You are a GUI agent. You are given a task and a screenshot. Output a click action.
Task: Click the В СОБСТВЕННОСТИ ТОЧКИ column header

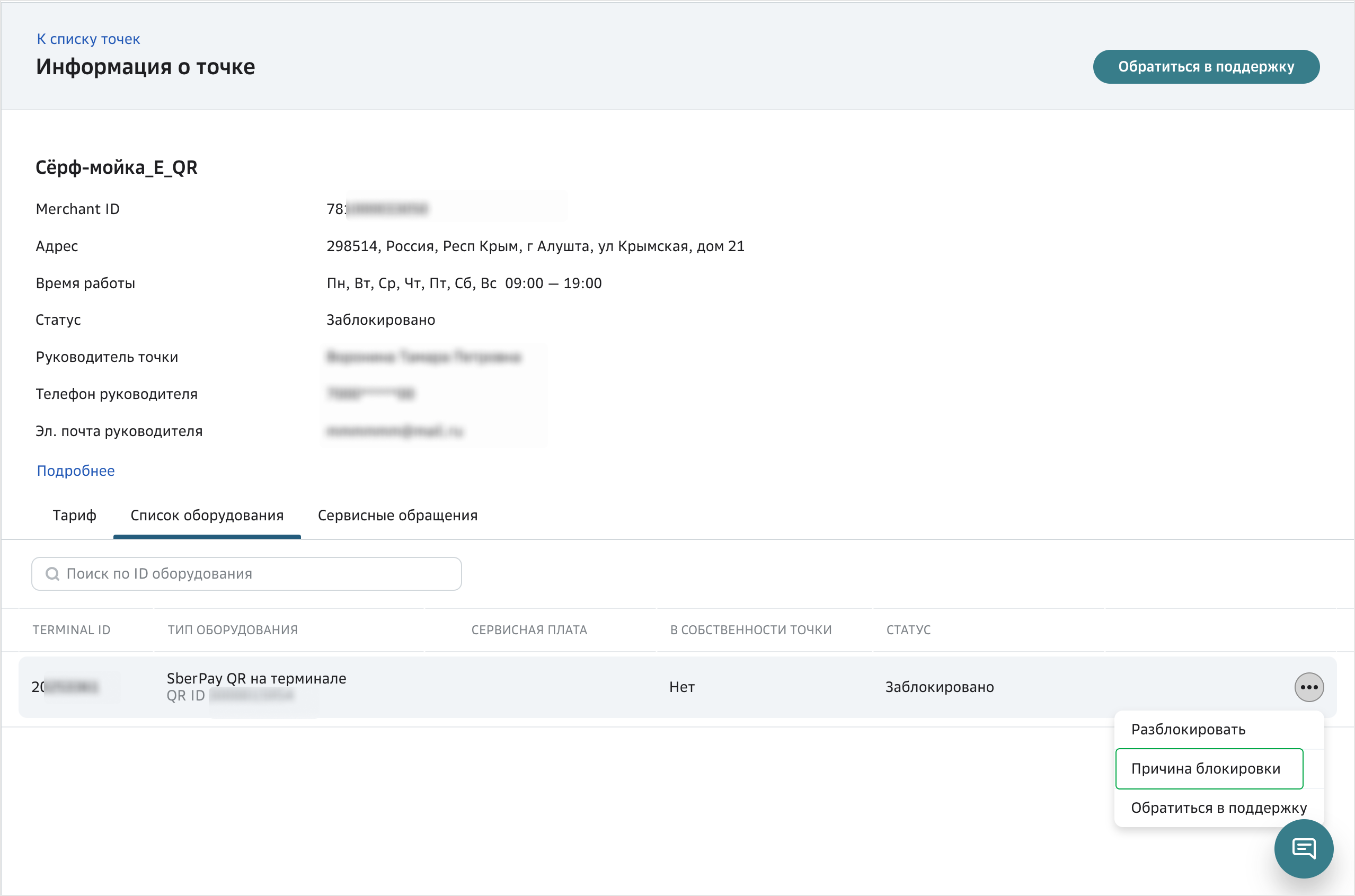click(x=750, y=629)
